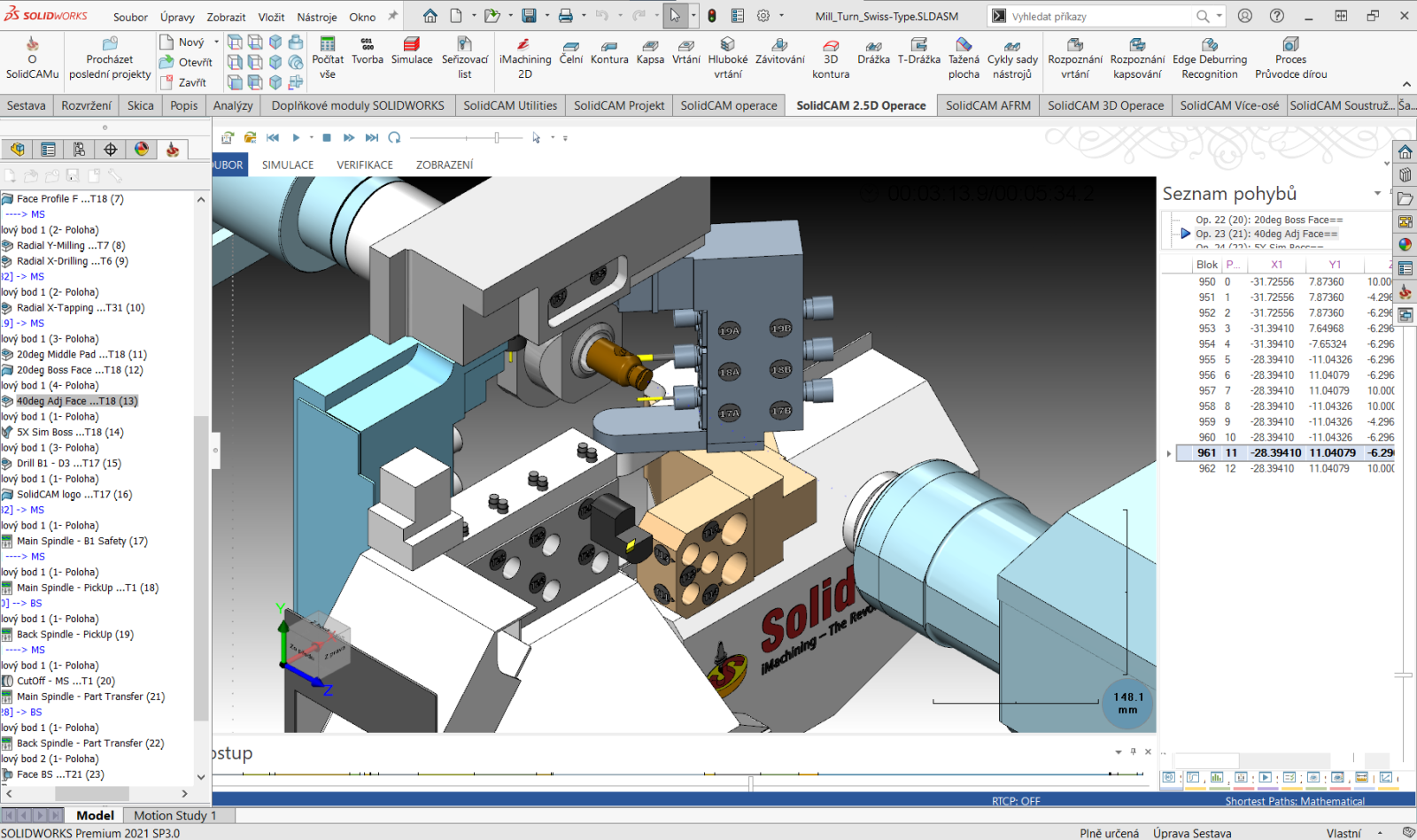
Task: Switch to the SolidCAM 3D Operace tab
Action: pyautogui.click(x=1105, y=105)
